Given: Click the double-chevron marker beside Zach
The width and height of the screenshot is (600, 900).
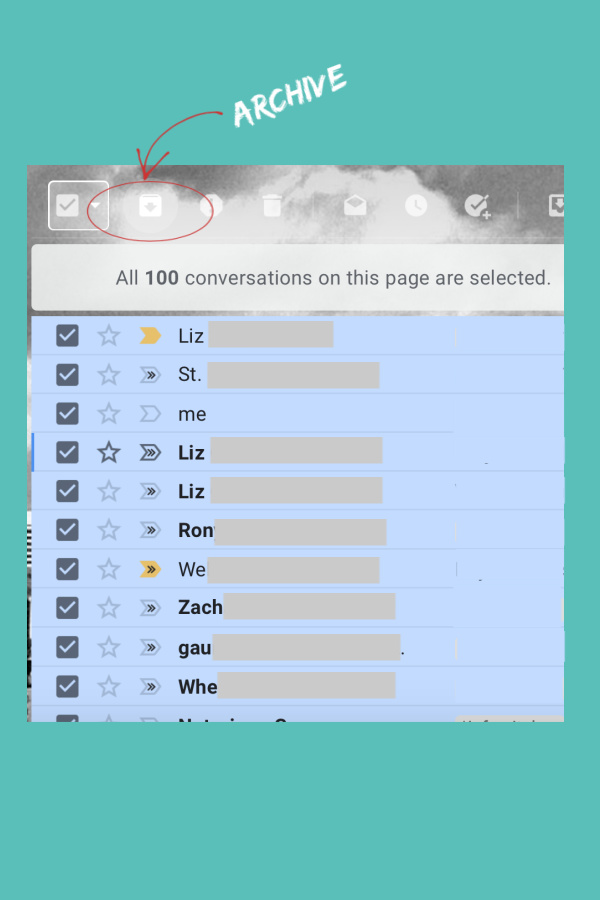Looking at the screenshot, I should (150, 607).
